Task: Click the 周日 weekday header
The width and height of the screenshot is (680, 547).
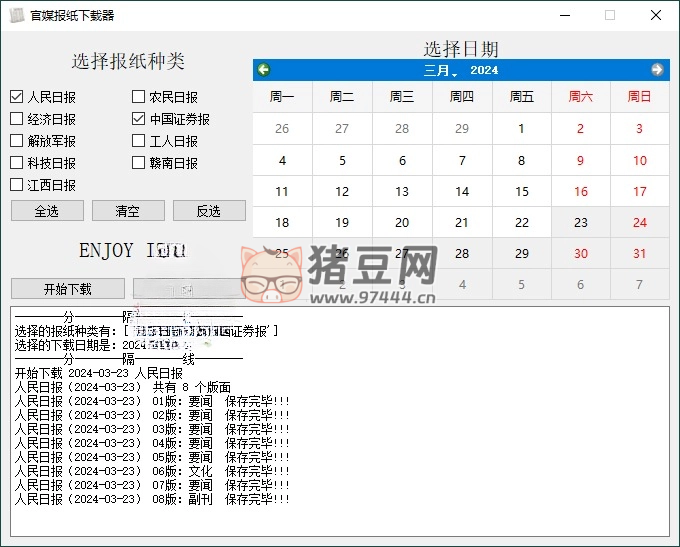Action: click(640, 96)
